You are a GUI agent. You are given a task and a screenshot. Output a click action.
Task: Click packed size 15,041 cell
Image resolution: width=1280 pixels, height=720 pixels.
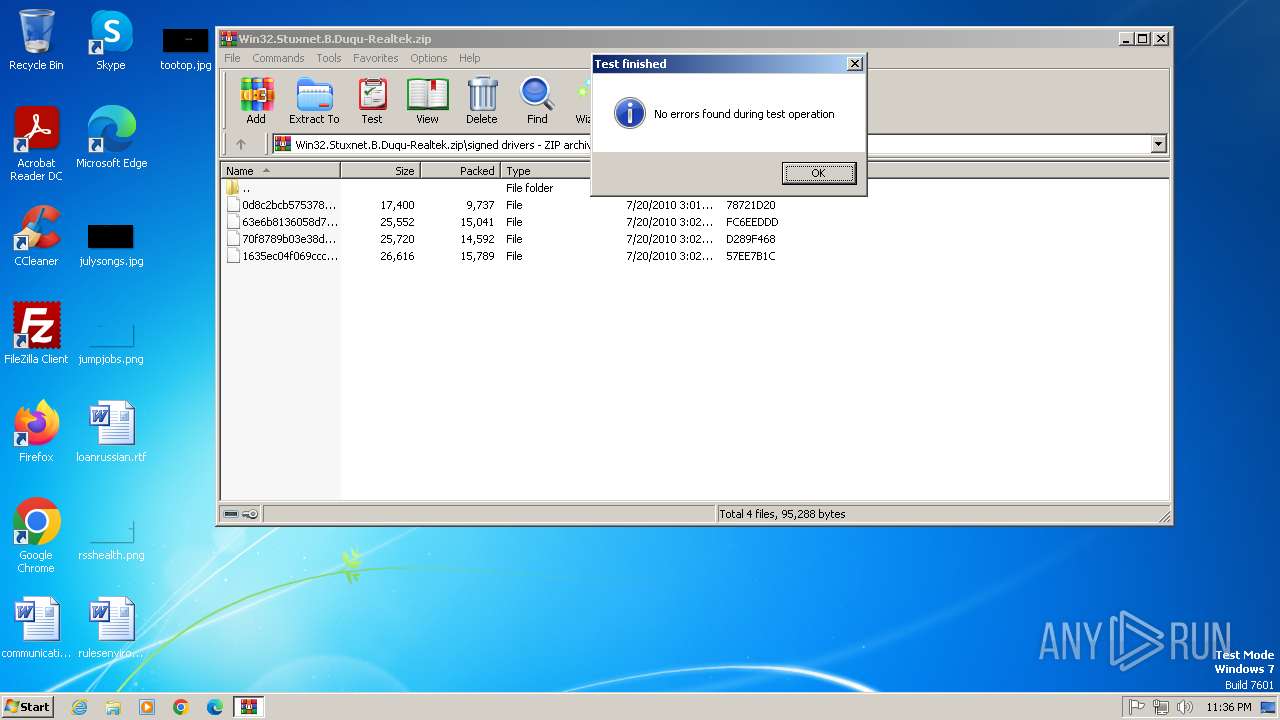[477, 222]
